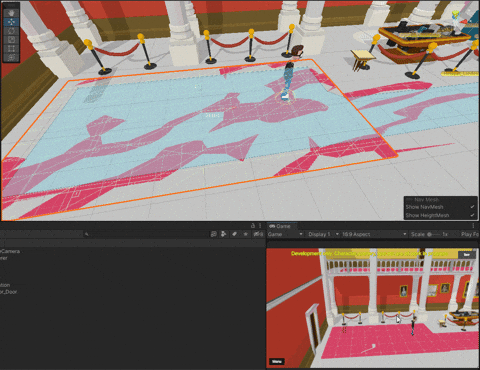Select the Rotate tool

(11, 31)
